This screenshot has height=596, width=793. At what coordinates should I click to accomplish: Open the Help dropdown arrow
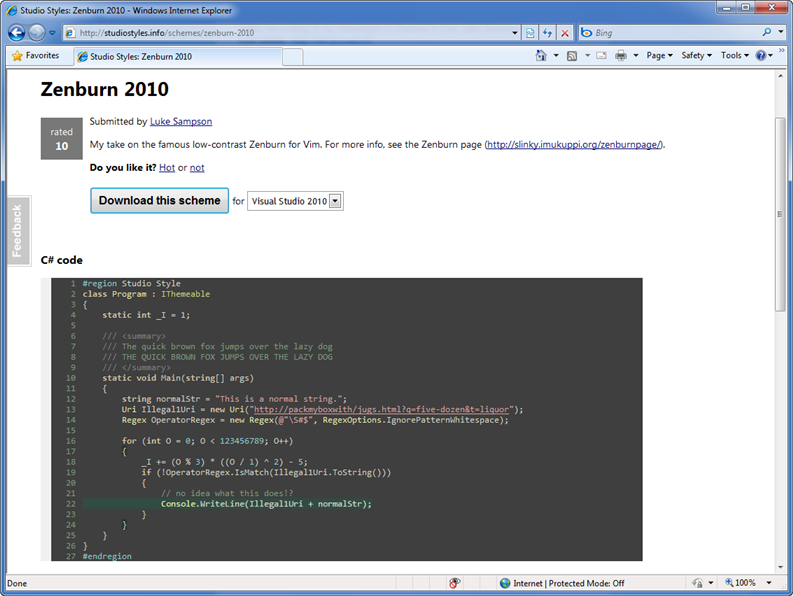[x=771, y=56]
